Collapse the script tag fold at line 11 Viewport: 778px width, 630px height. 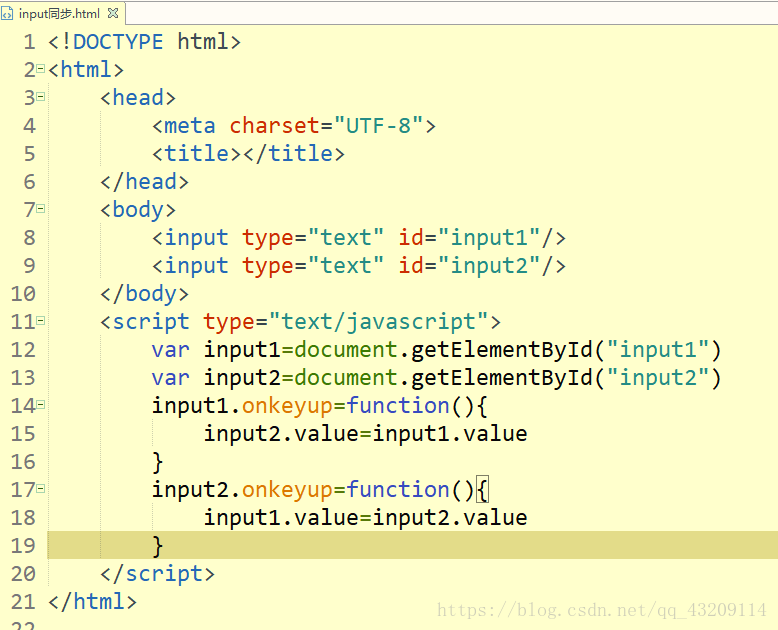(41, 320)
